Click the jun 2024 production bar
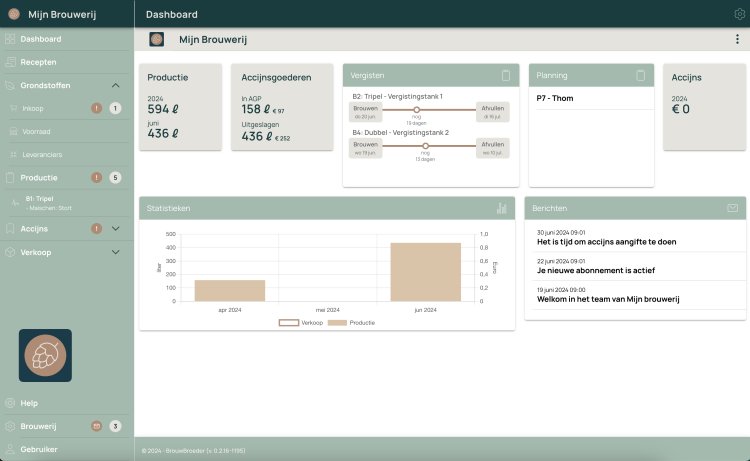The image size is (750, 461). coord(426,271)
